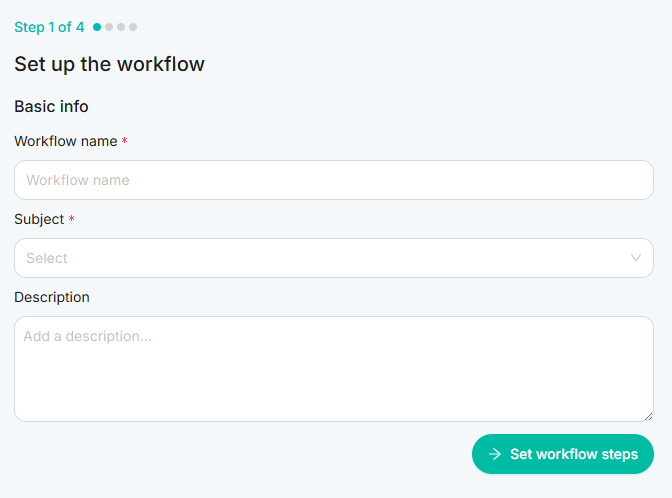Viewport: 672px width, 498px height.
Task: Click the red asterisk beside Subject
Action: [x=72, y=220]
